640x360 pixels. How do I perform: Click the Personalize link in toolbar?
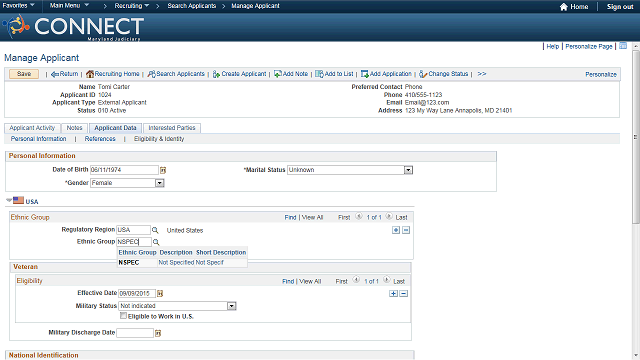[601, 74]
